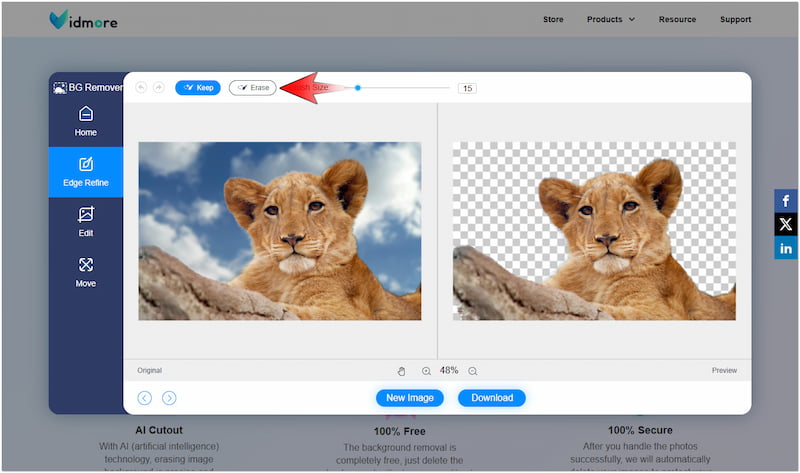800x473 pixels.
Task: Click the zoom out magnifier
Action: tap(473, 371)
